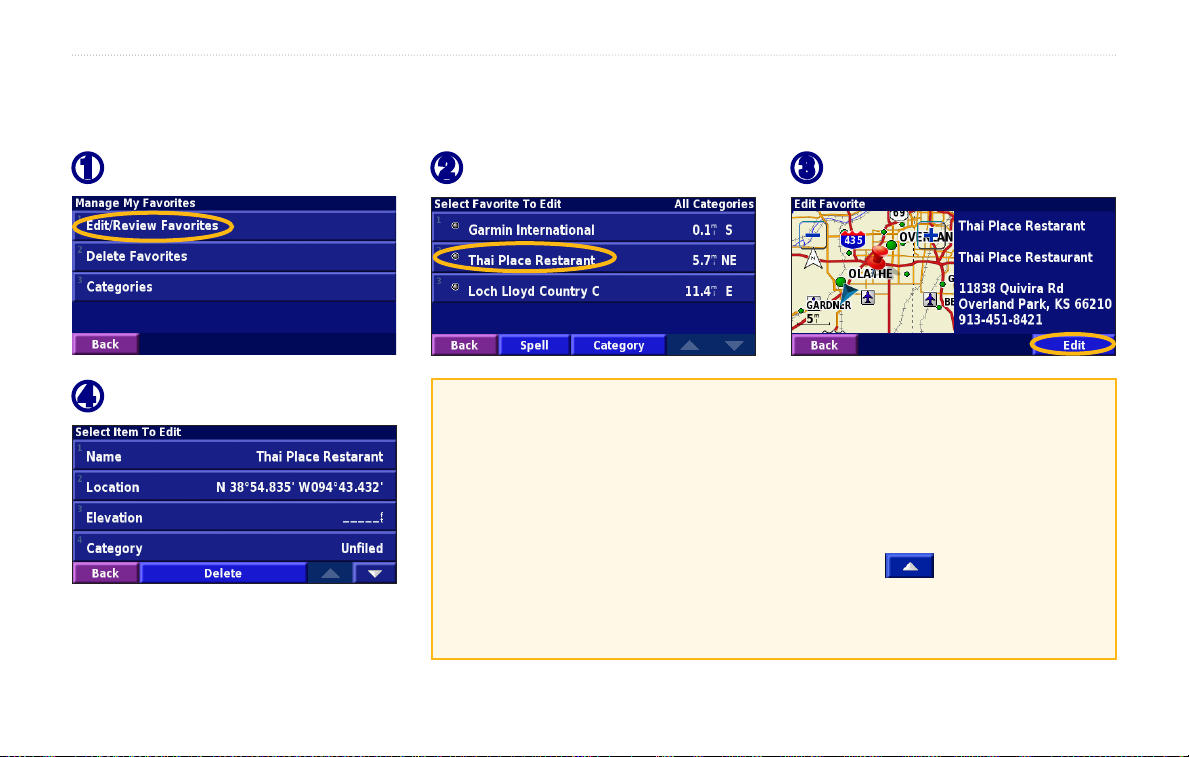Click the All Categories label
The image size is (1189, 757).
714,204
